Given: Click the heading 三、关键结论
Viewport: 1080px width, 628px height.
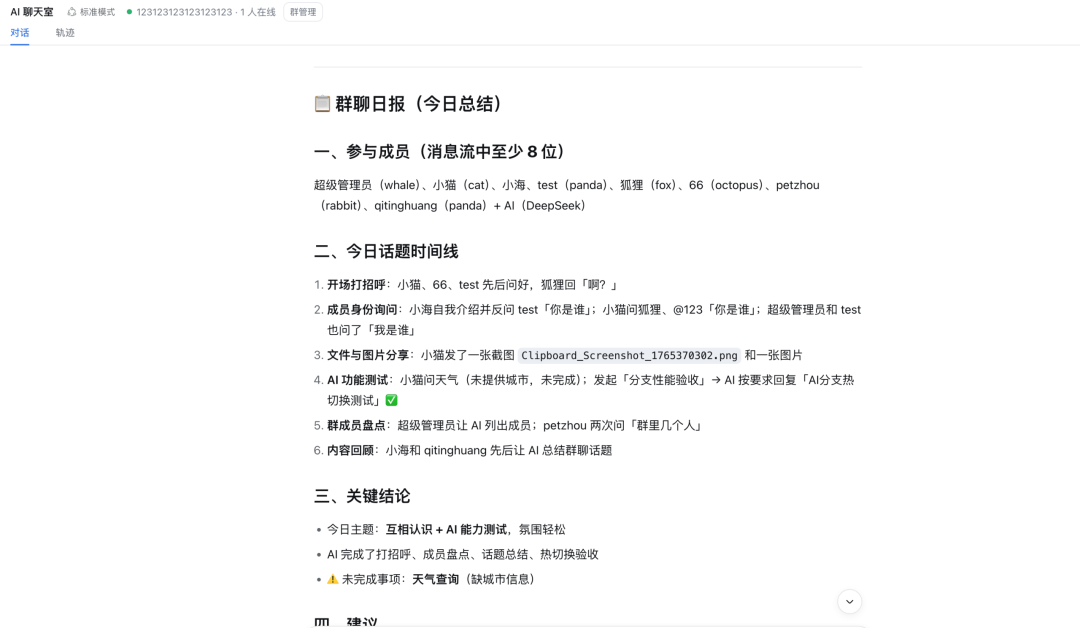Looking at the screenshot, I should (362, 496).
